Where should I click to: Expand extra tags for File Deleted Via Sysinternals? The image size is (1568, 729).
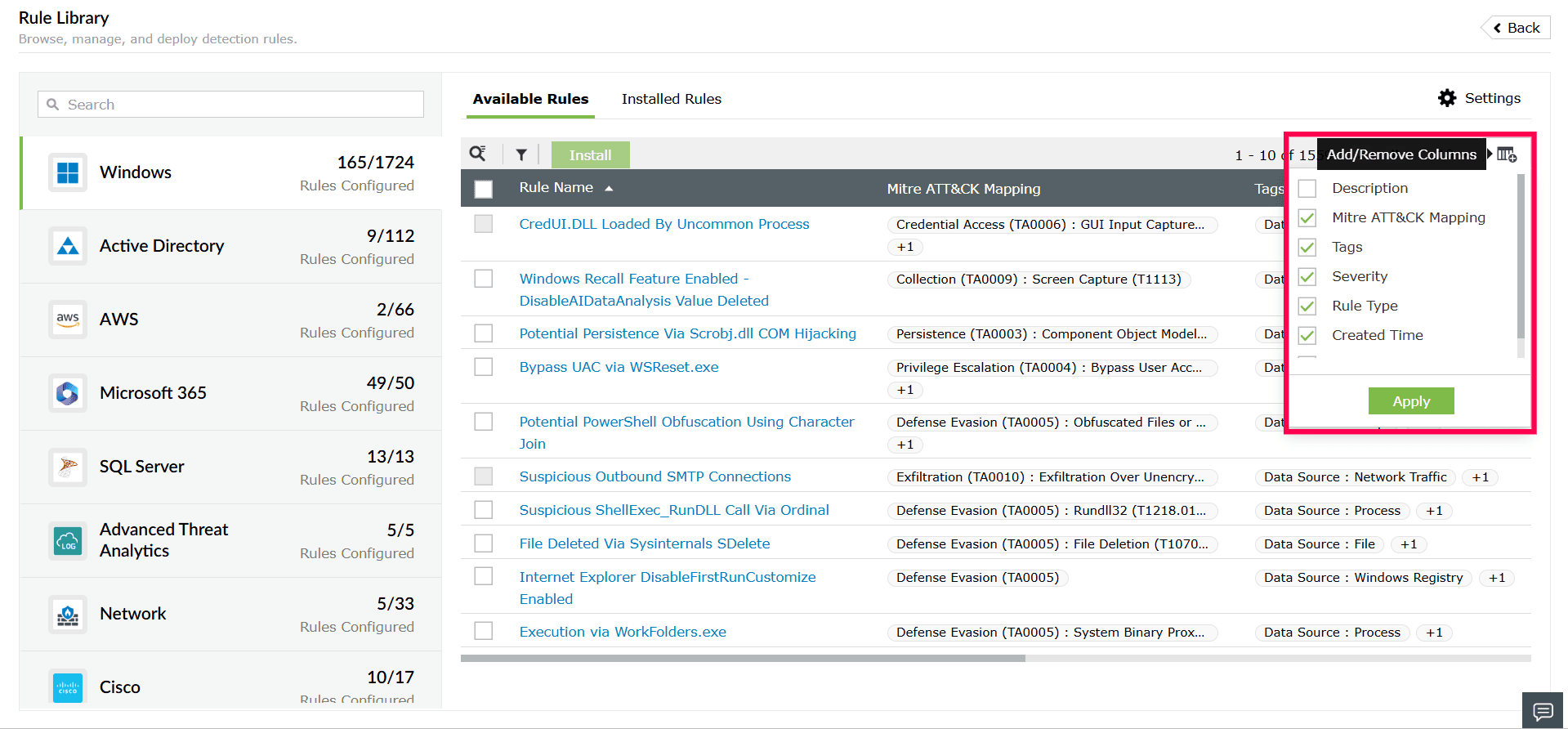[1409, 544]
